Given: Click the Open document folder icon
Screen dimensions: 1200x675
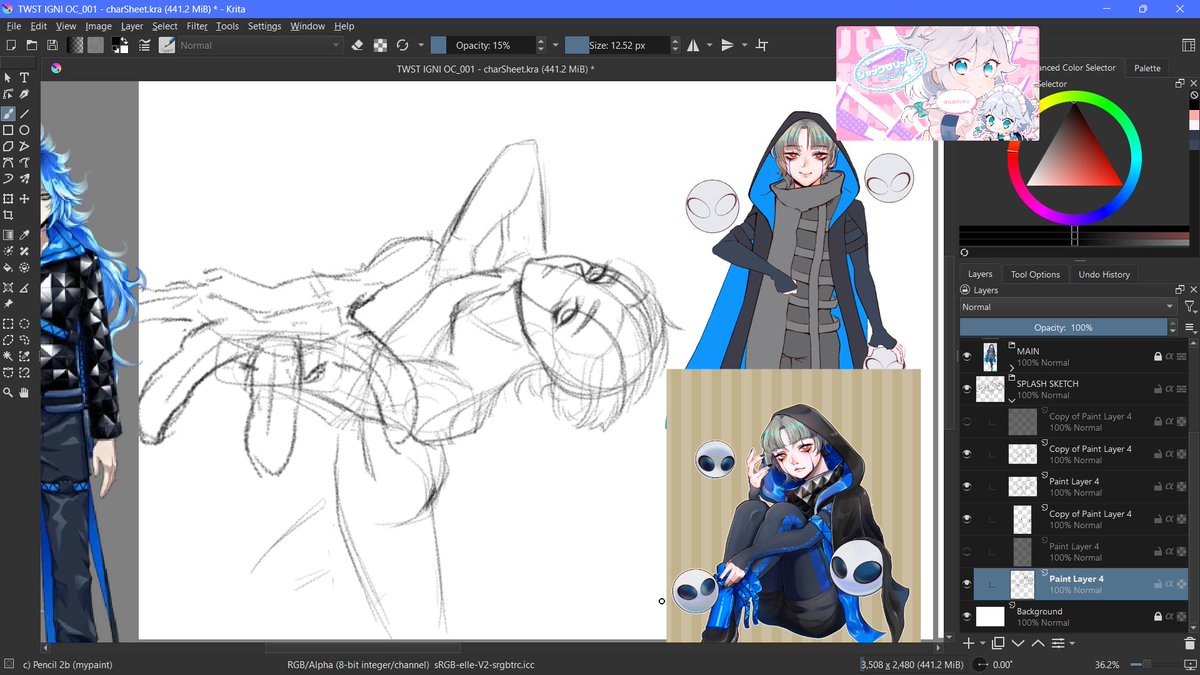Looking at the screenshot, I should click(32, 45).
